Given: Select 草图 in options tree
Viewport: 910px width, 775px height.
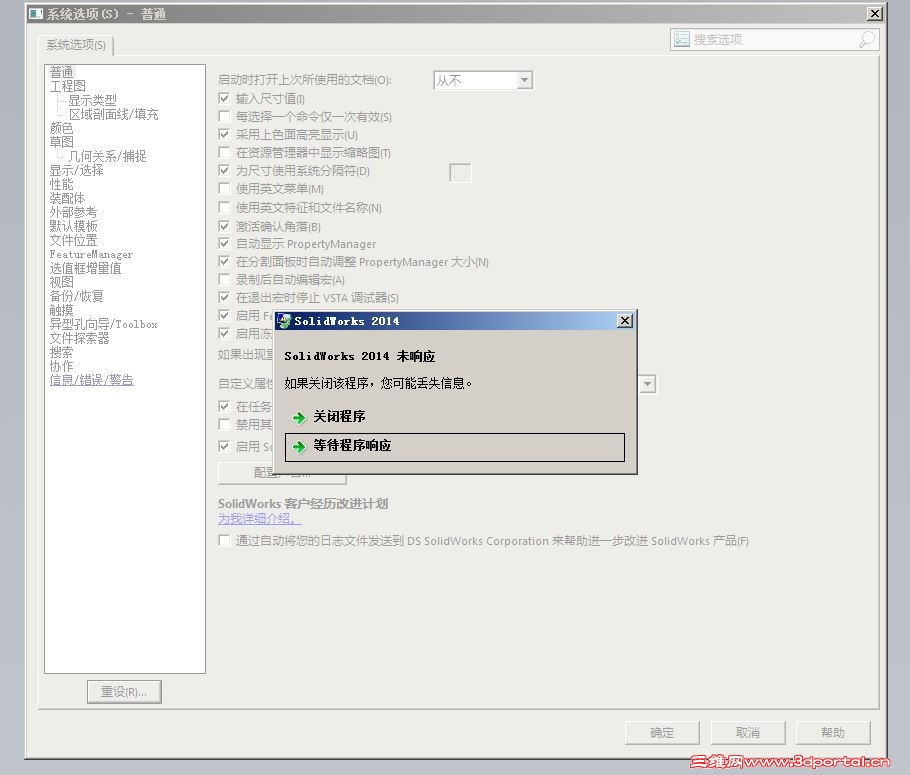Looking at the screenshot, I should pos(62,142).
